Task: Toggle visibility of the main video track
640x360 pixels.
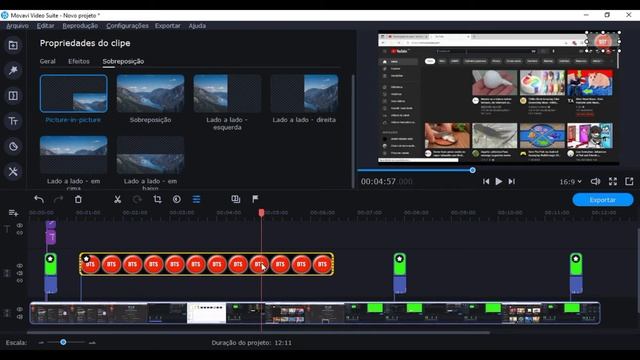Action: click(x=20, y=309)
